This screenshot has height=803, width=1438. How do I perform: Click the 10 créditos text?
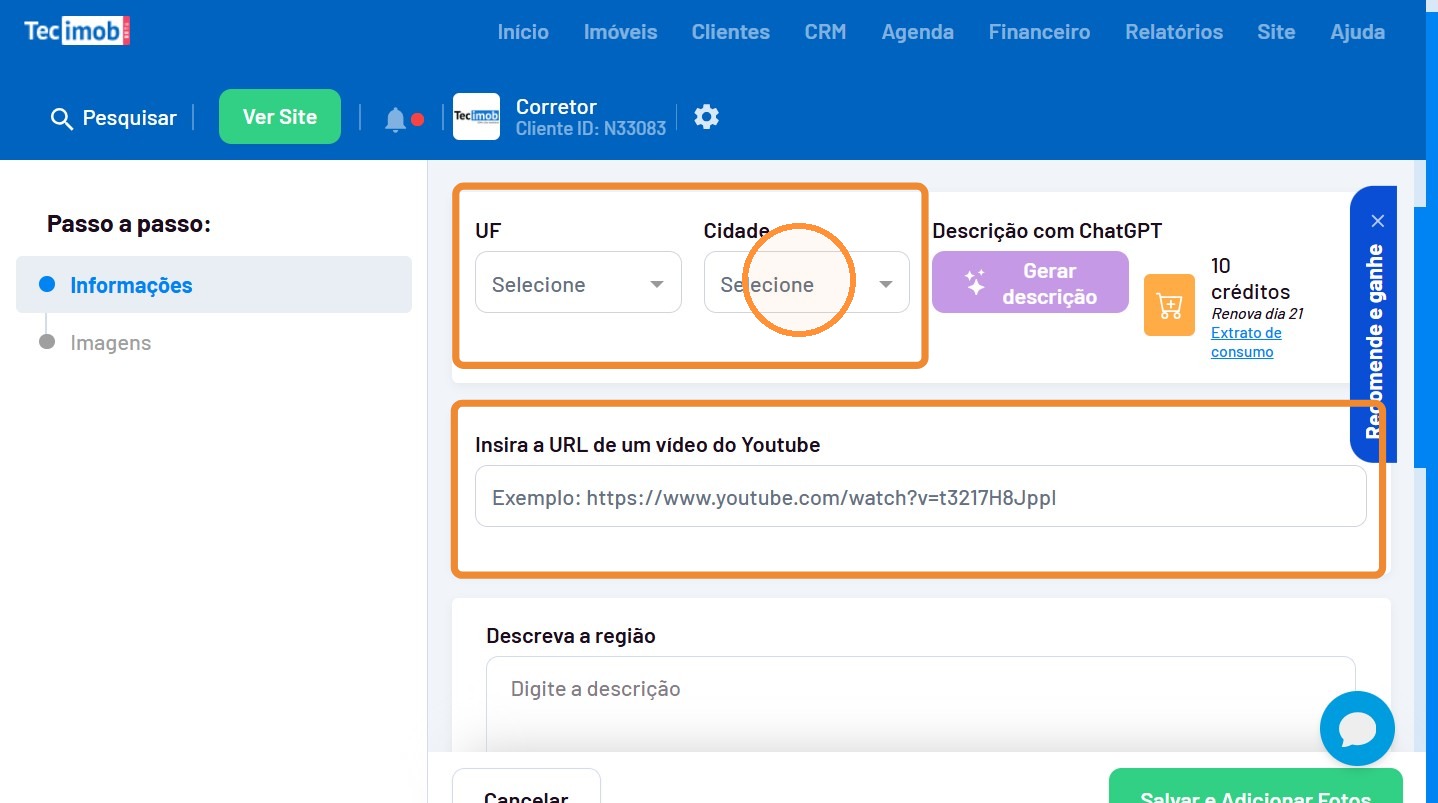(x=1250, y=279)
